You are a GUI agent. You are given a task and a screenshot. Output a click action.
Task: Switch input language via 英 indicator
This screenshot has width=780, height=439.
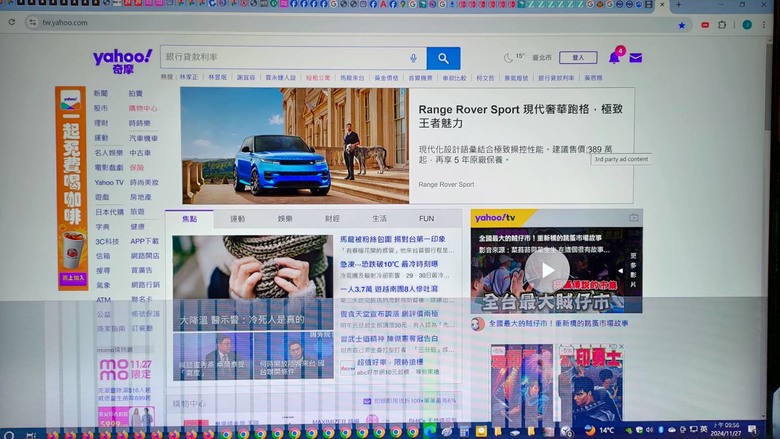(703, 430)
